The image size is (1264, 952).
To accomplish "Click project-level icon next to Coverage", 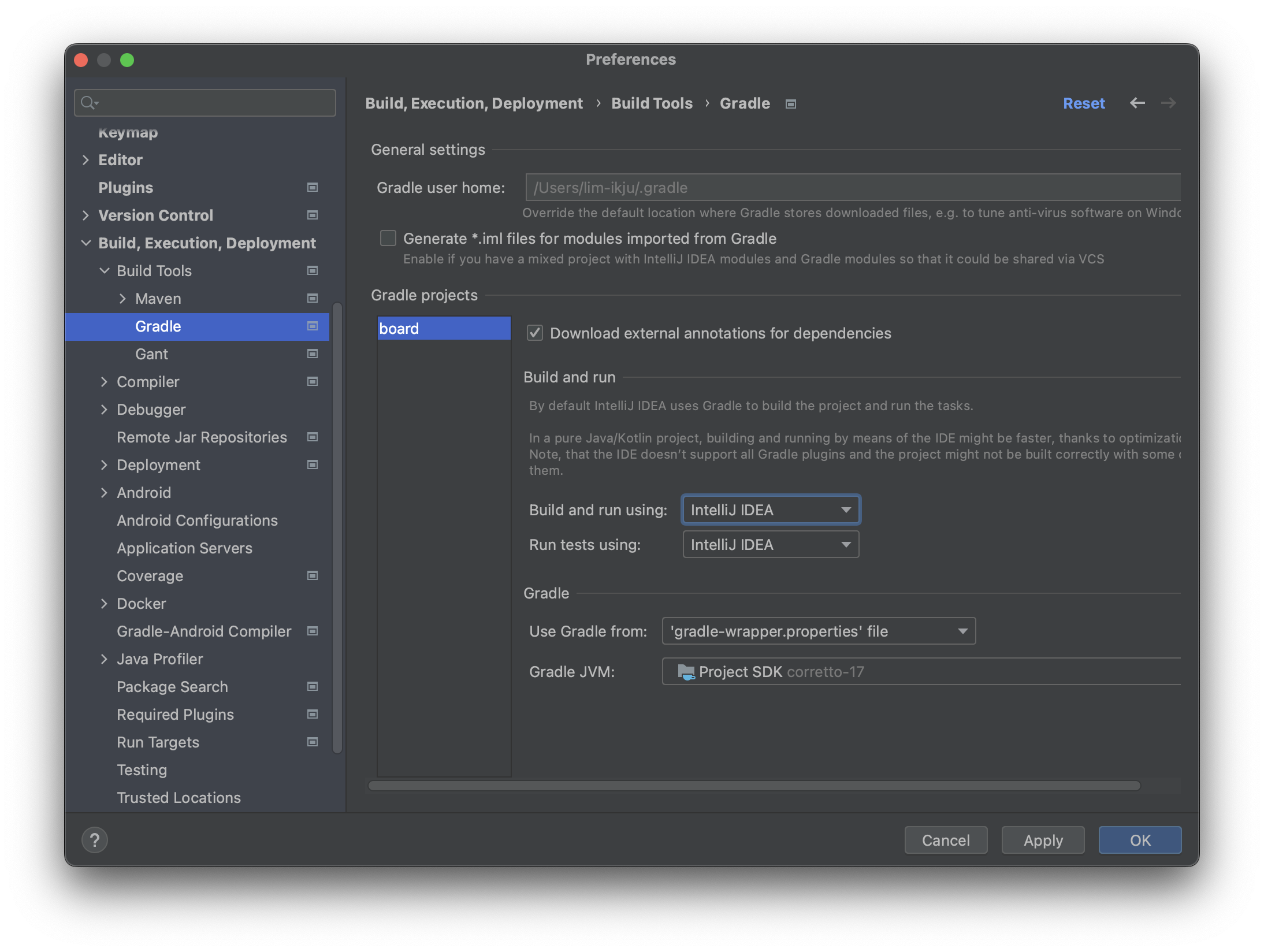I will click(313, 575).
